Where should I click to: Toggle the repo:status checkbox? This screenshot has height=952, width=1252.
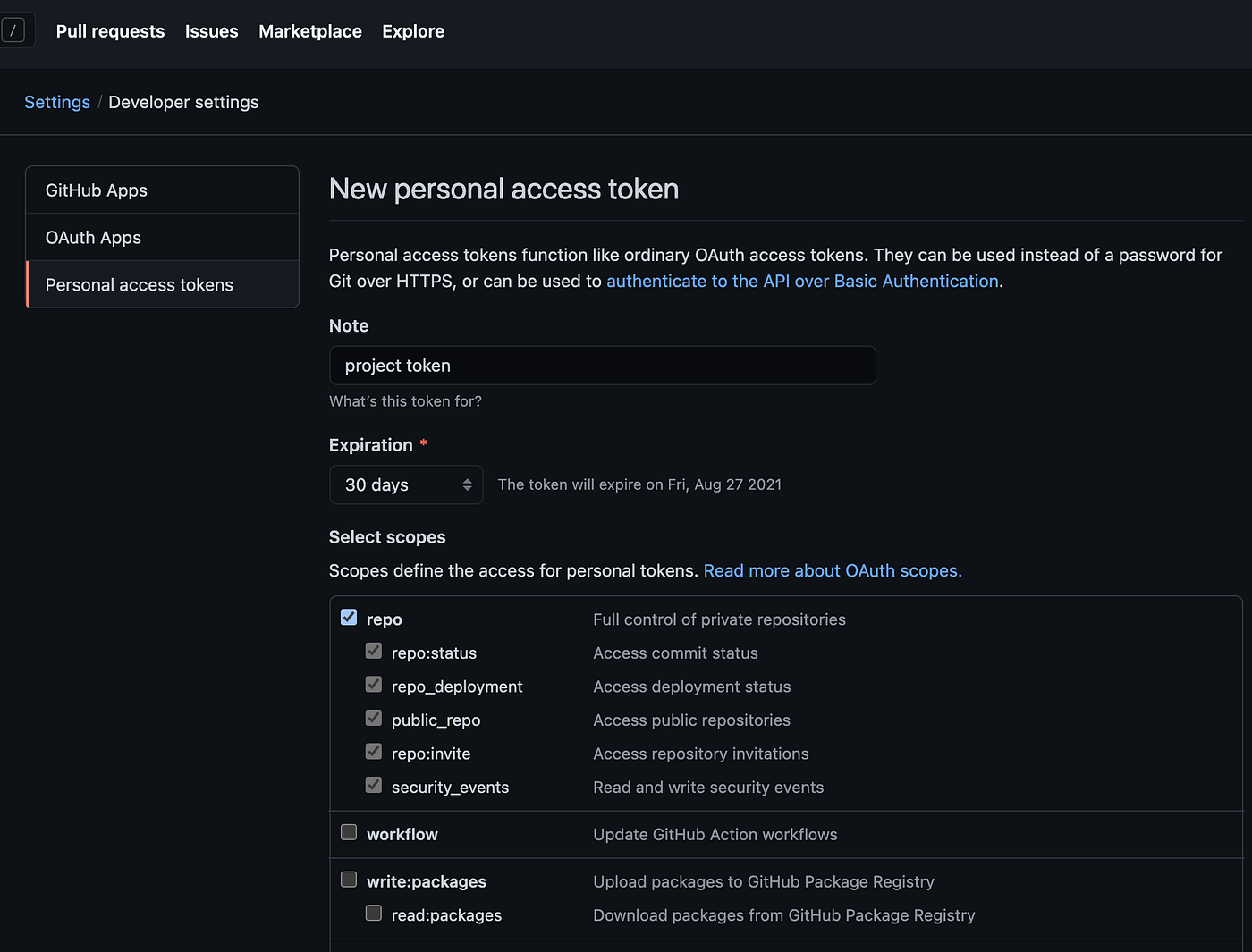point(374,652)
